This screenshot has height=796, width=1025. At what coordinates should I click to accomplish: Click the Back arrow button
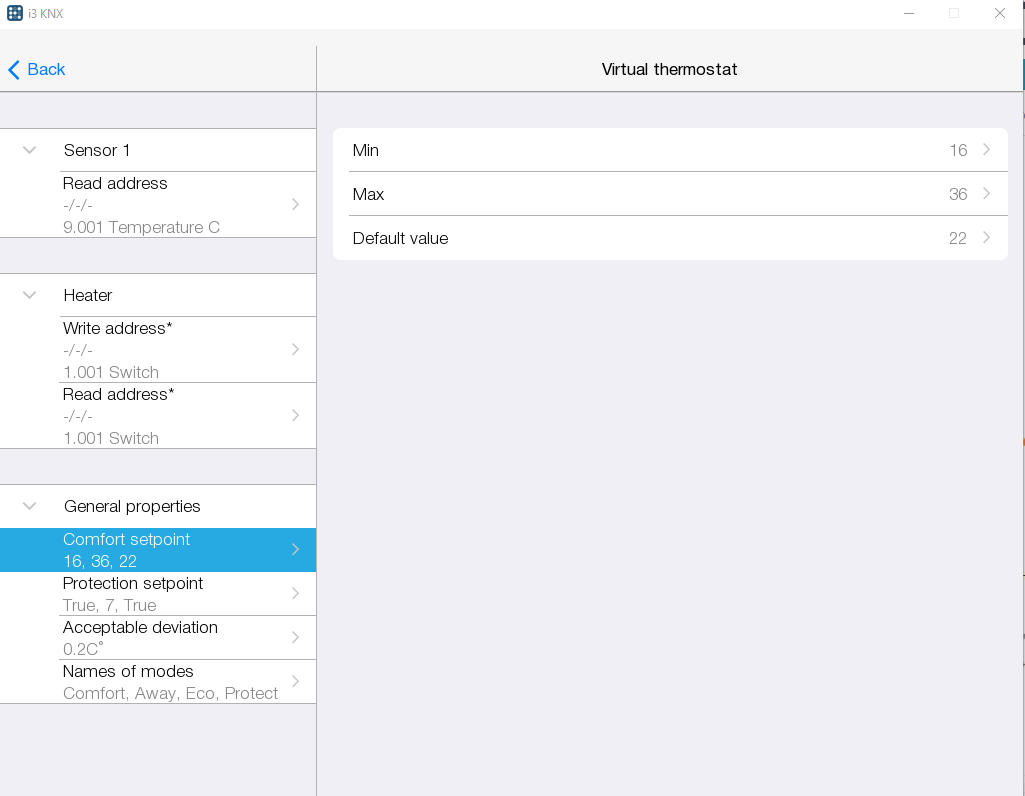[36, 69]
